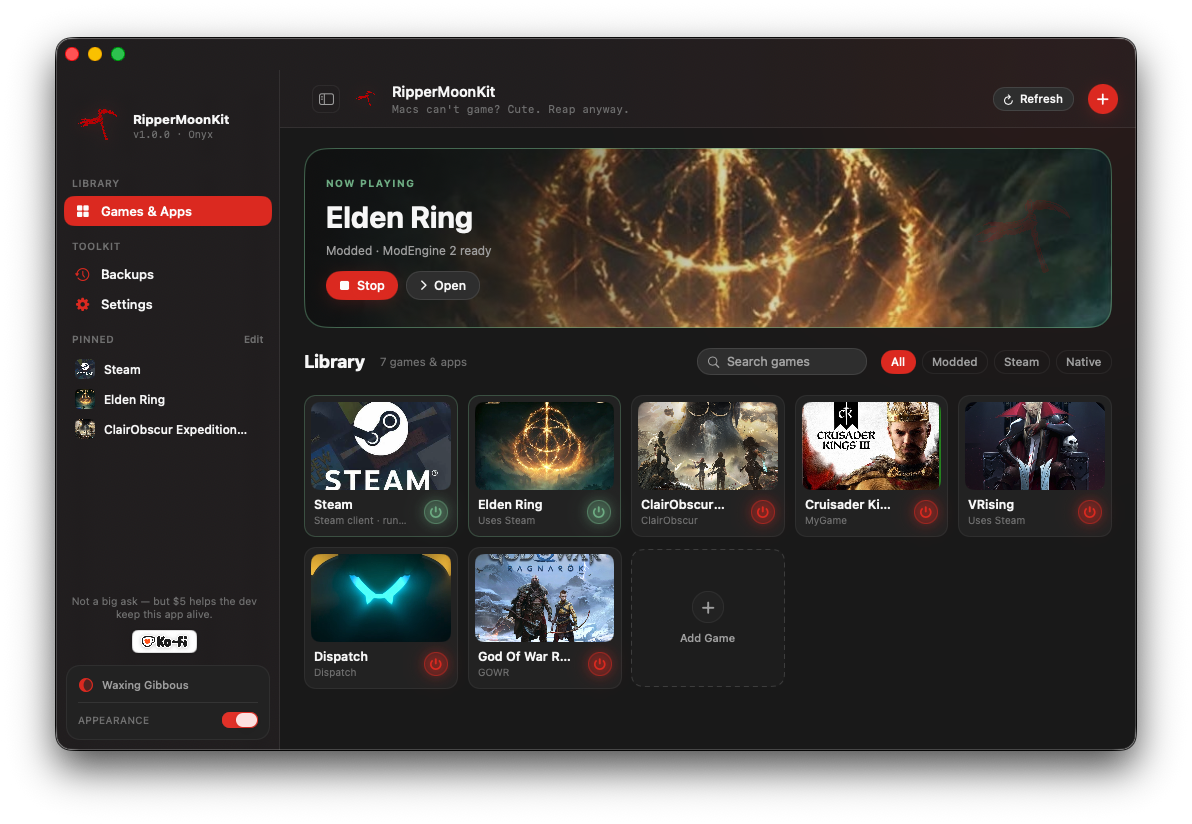This screenshot has height=824, width=1192.
Task: Click the Refresh button
Action: pyautogui.click(x=1032, y=99)
